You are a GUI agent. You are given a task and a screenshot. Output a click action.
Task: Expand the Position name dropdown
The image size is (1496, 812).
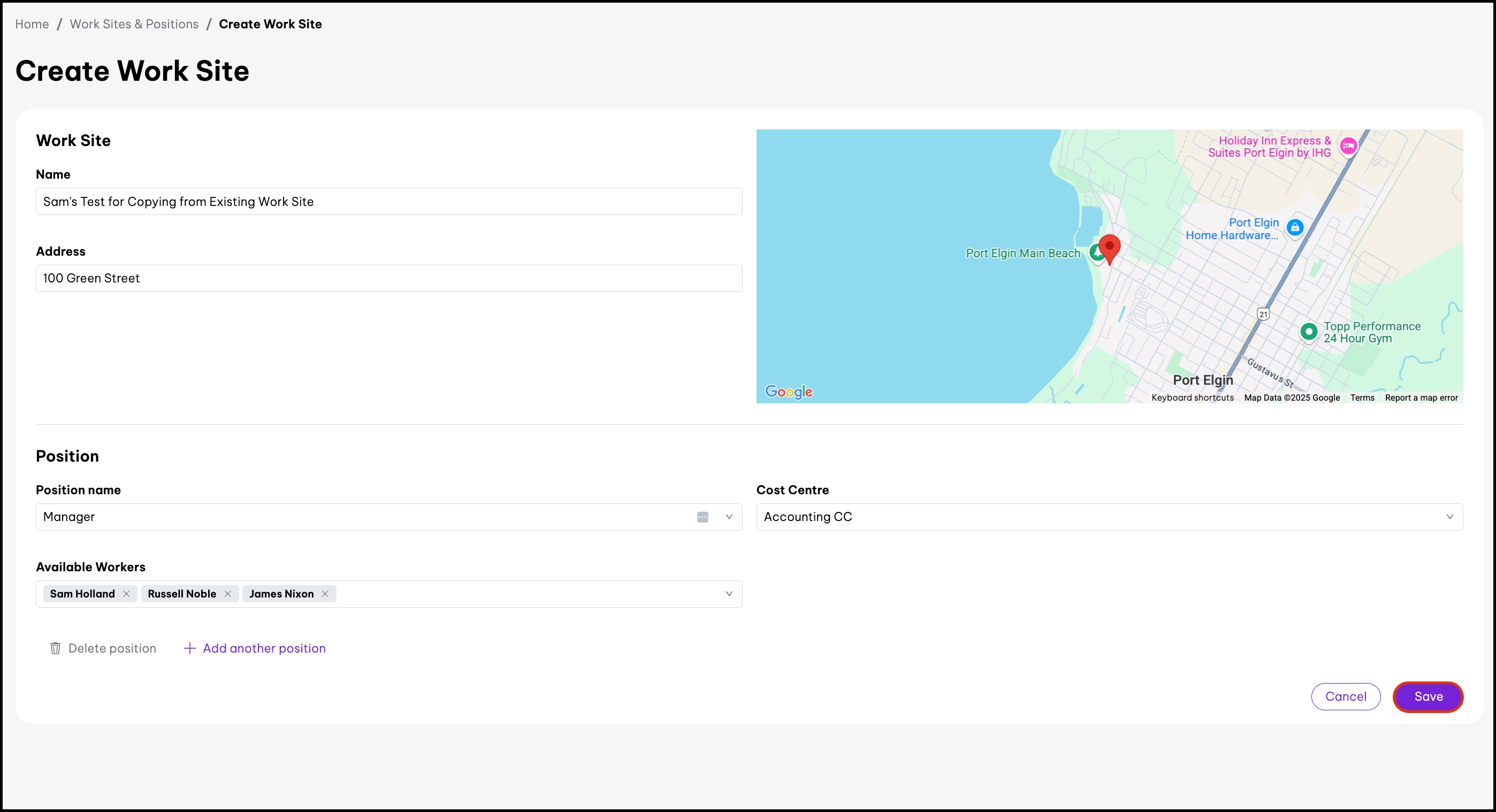tap(729, 517)
